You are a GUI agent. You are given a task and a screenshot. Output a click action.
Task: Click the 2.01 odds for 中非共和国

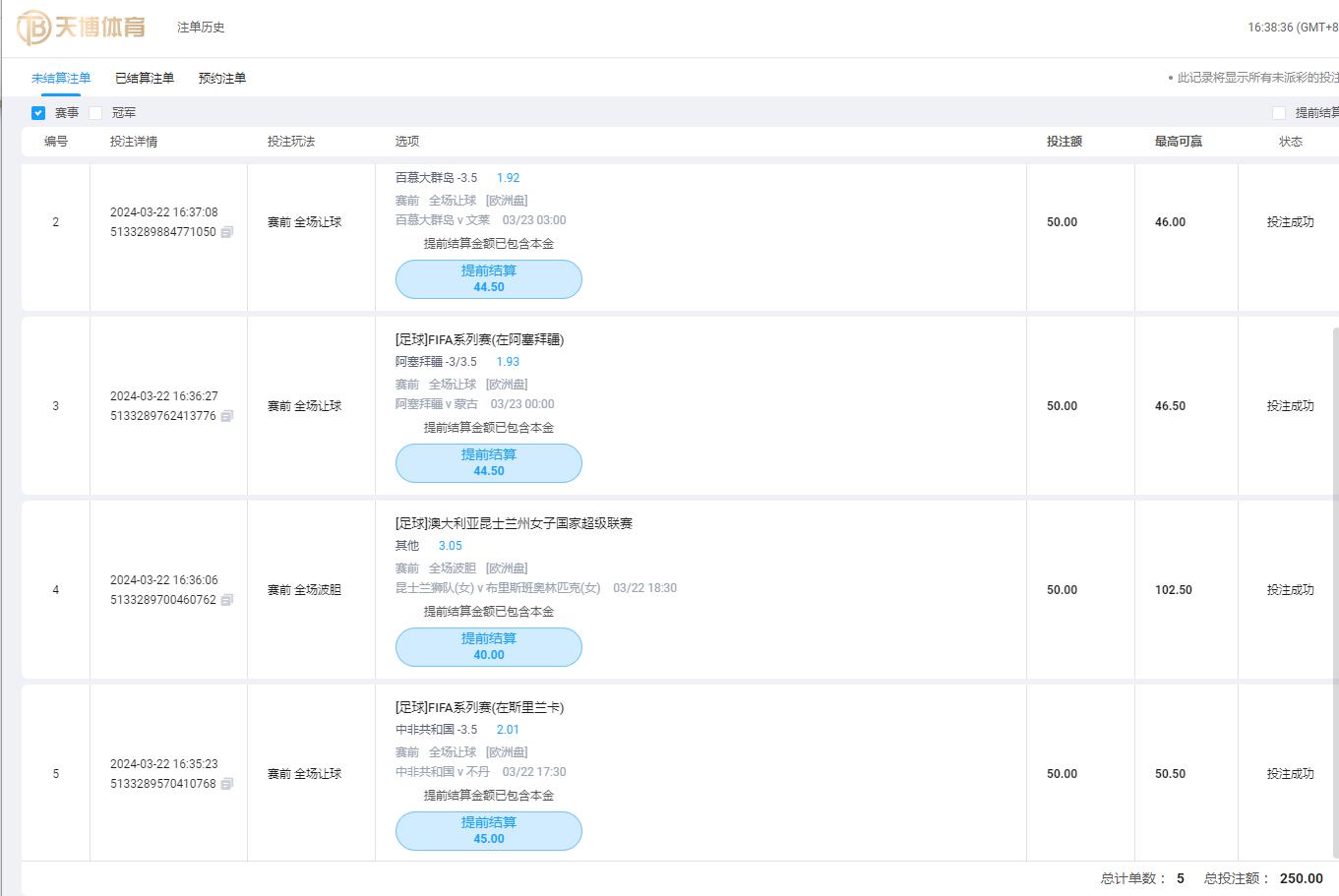tap(508, 730)
